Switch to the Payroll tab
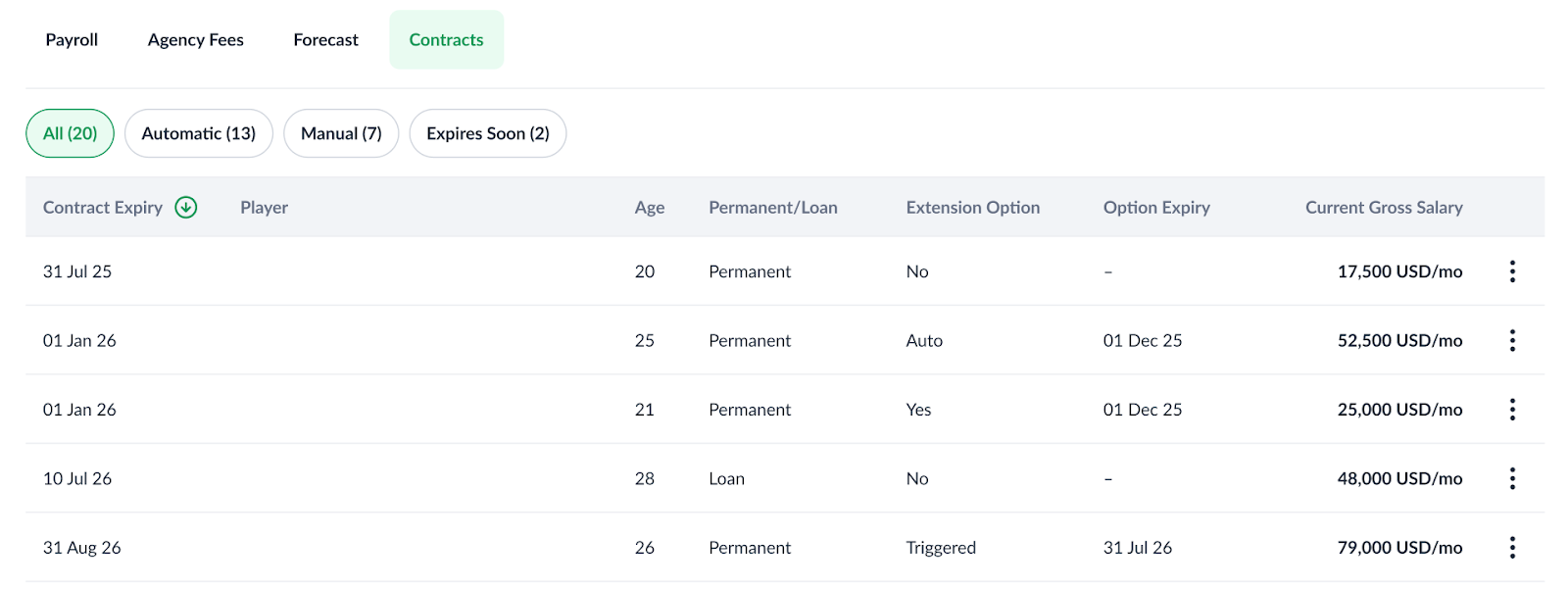 (72, 40)
